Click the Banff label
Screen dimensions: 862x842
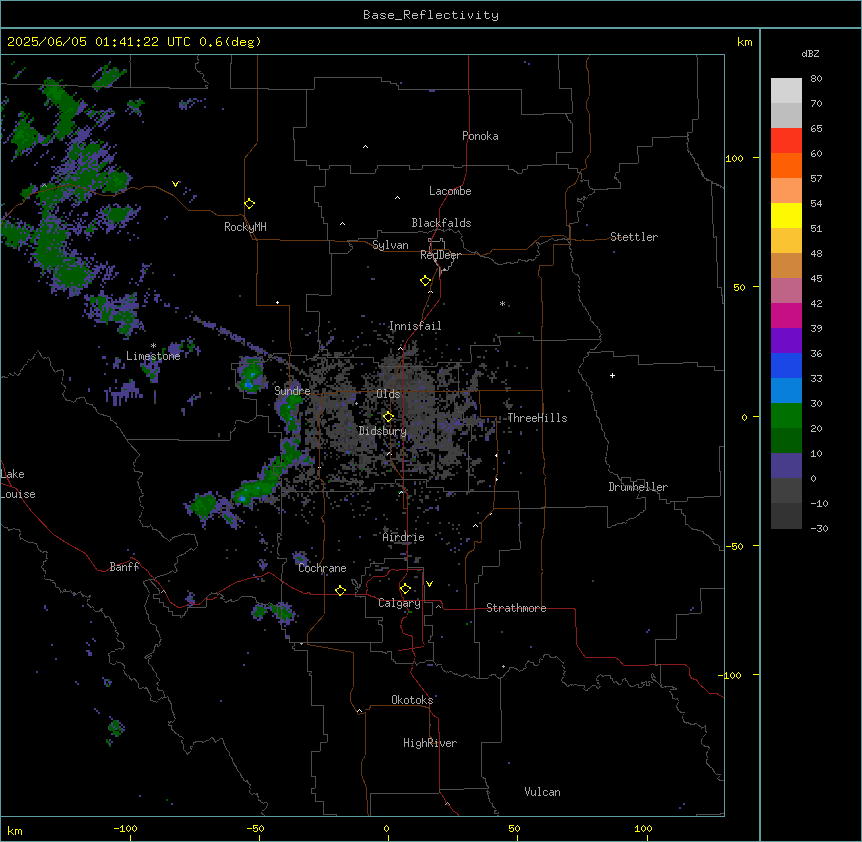point(124,567)
